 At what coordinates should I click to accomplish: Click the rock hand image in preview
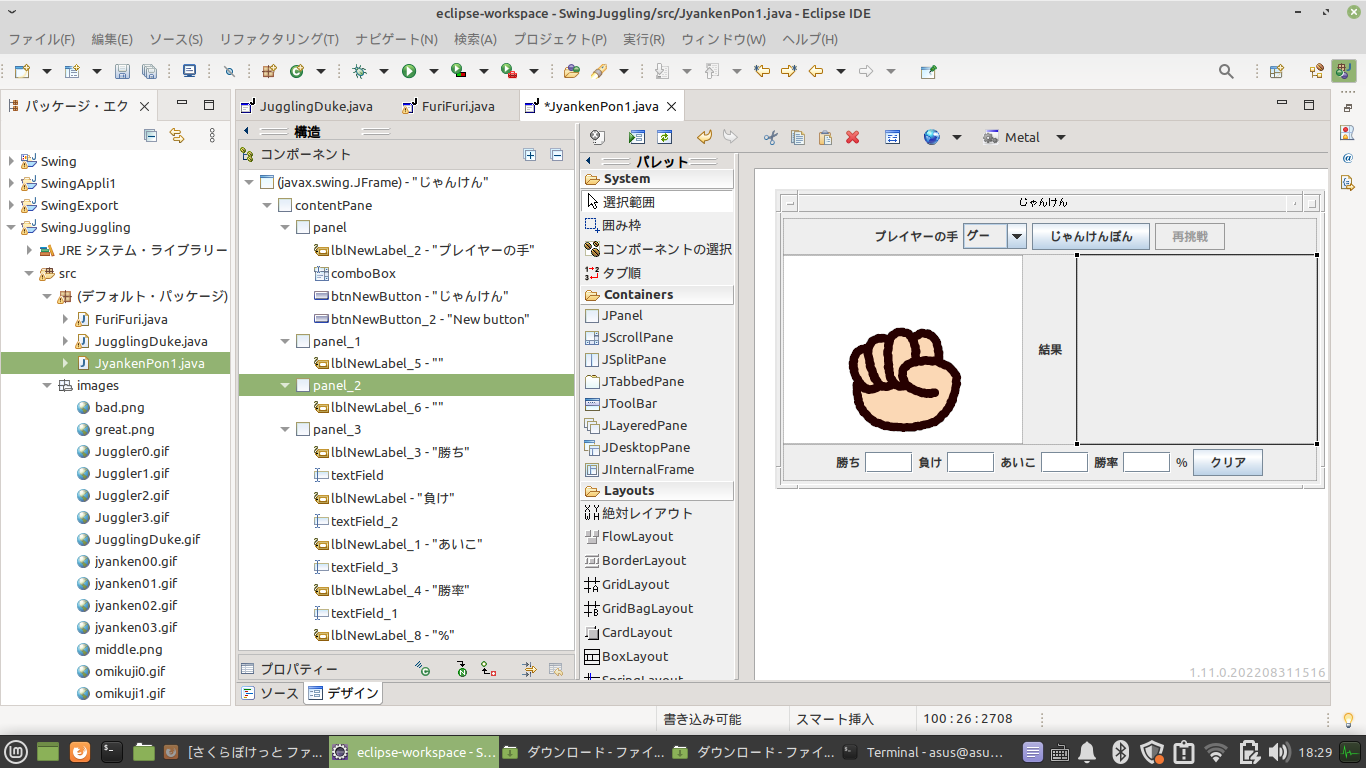(x=903, y=381)
